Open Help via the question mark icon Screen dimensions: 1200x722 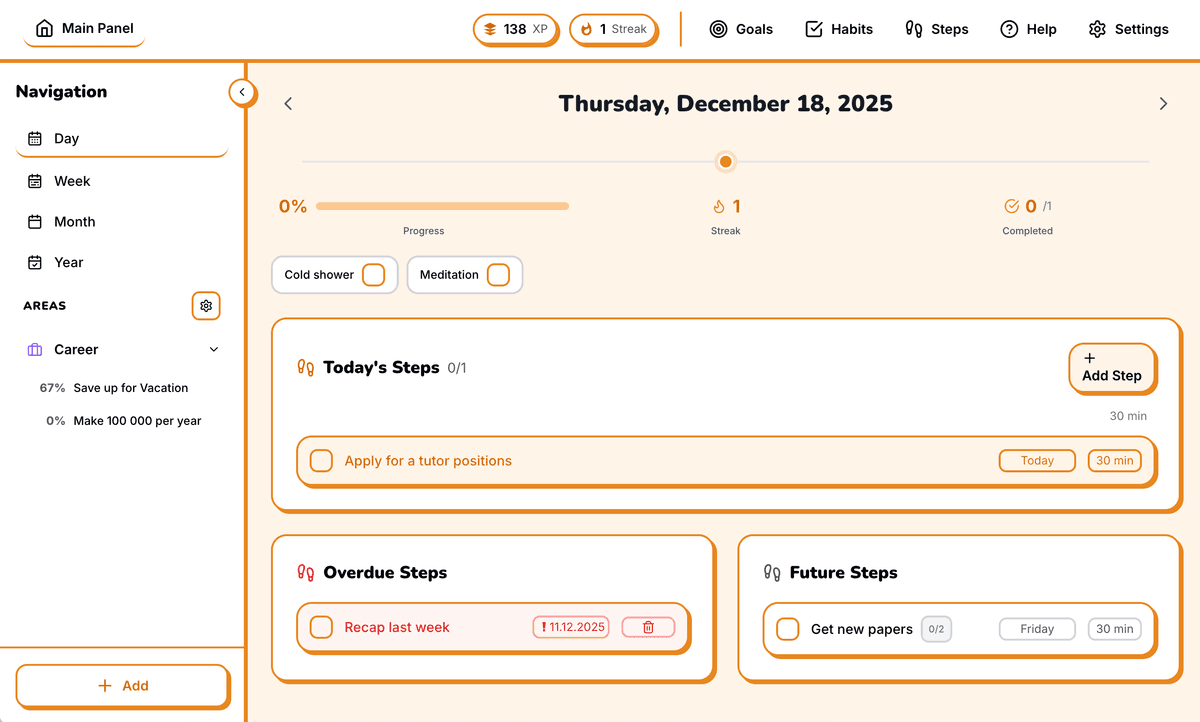point(1009,29)
